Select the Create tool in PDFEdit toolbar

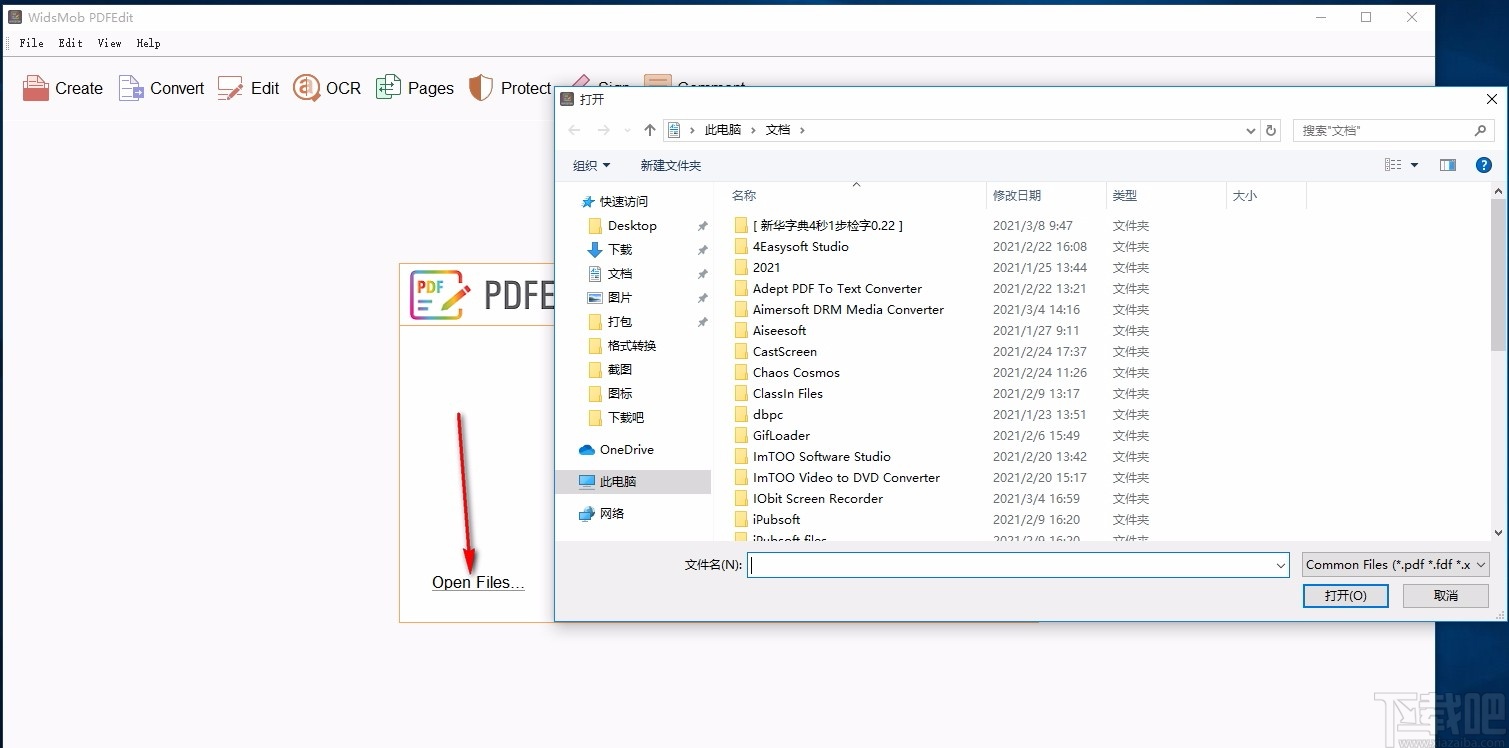coord(62,88)
